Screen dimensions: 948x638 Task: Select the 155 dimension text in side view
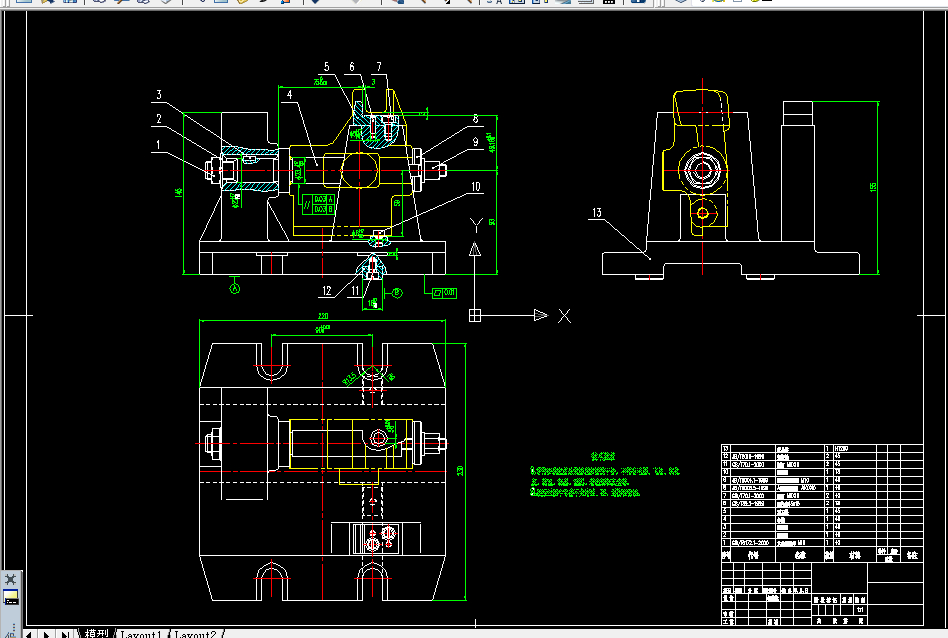click(873, 187)
